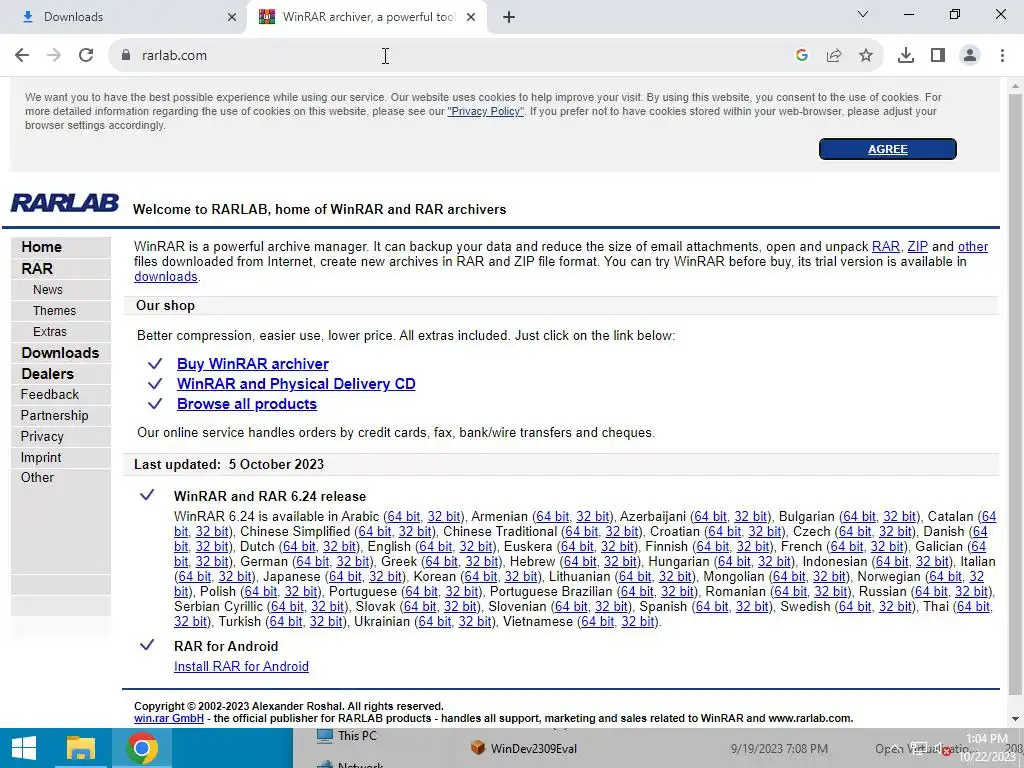The image size is (1024, 768).
Task: Open Chrome three-dot menu
Action: pyautogui.click(x=1002, y=56)
